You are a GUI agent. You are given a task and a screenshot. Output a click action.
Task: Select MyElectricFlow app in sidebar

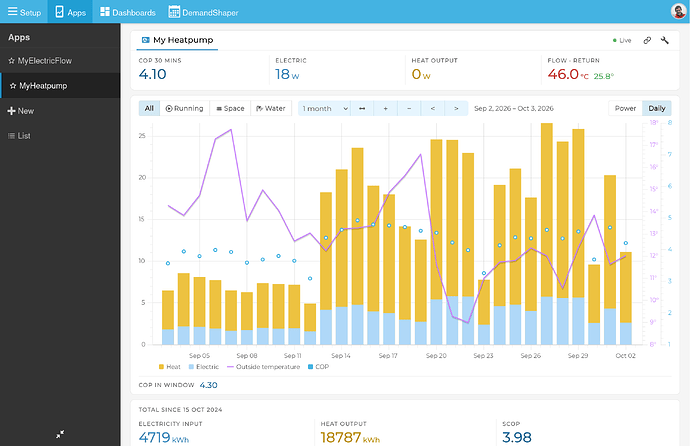pyautogui.click(x=60, y=61)
